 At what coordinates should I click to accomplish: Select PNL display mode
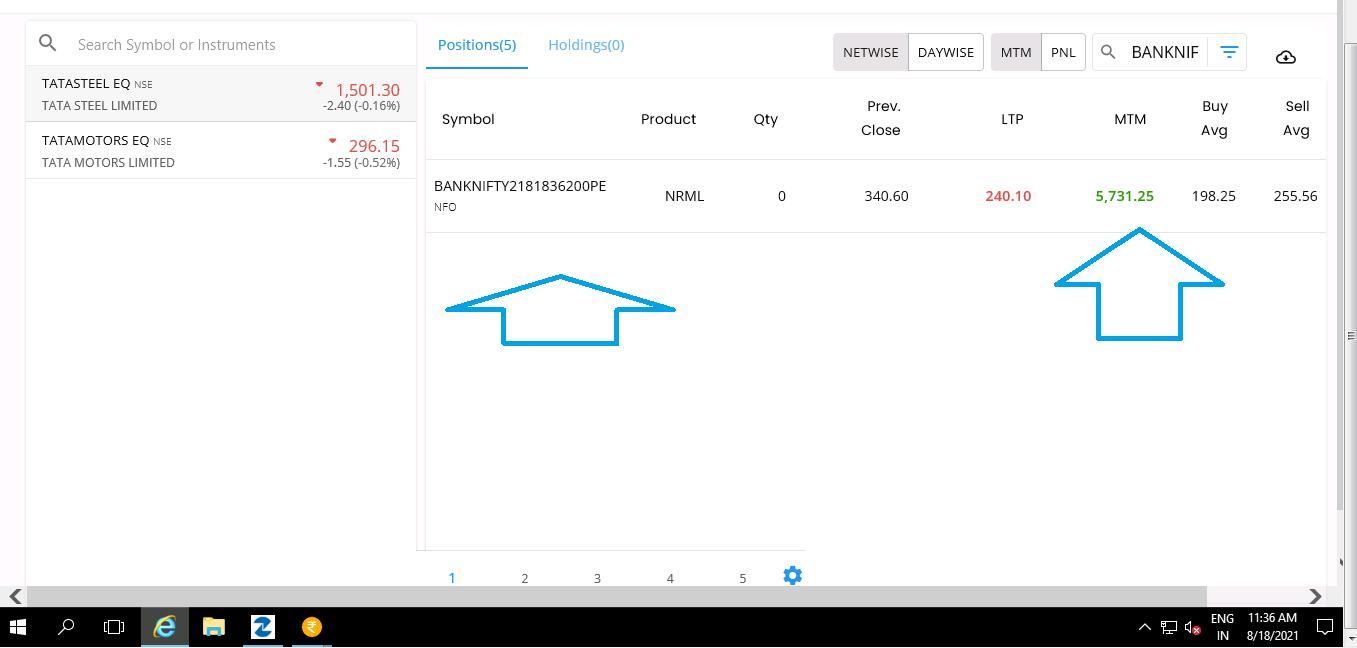click(1063, 52)
